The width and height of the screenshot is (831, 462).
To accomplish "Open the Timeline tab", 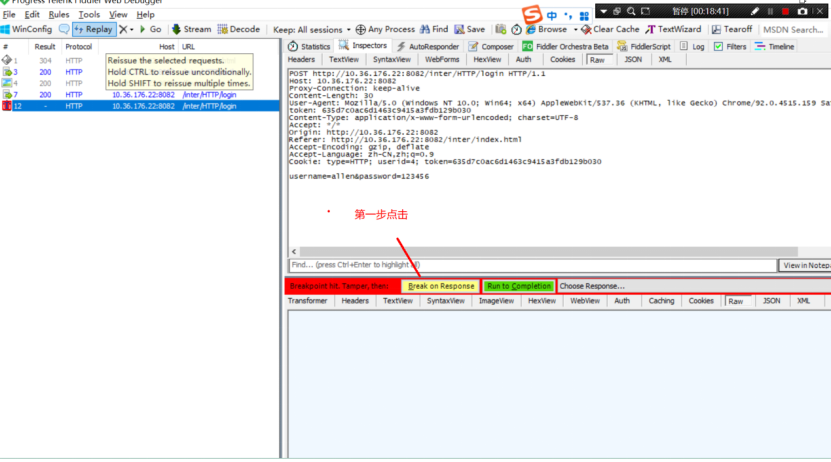I will point(775,47).
